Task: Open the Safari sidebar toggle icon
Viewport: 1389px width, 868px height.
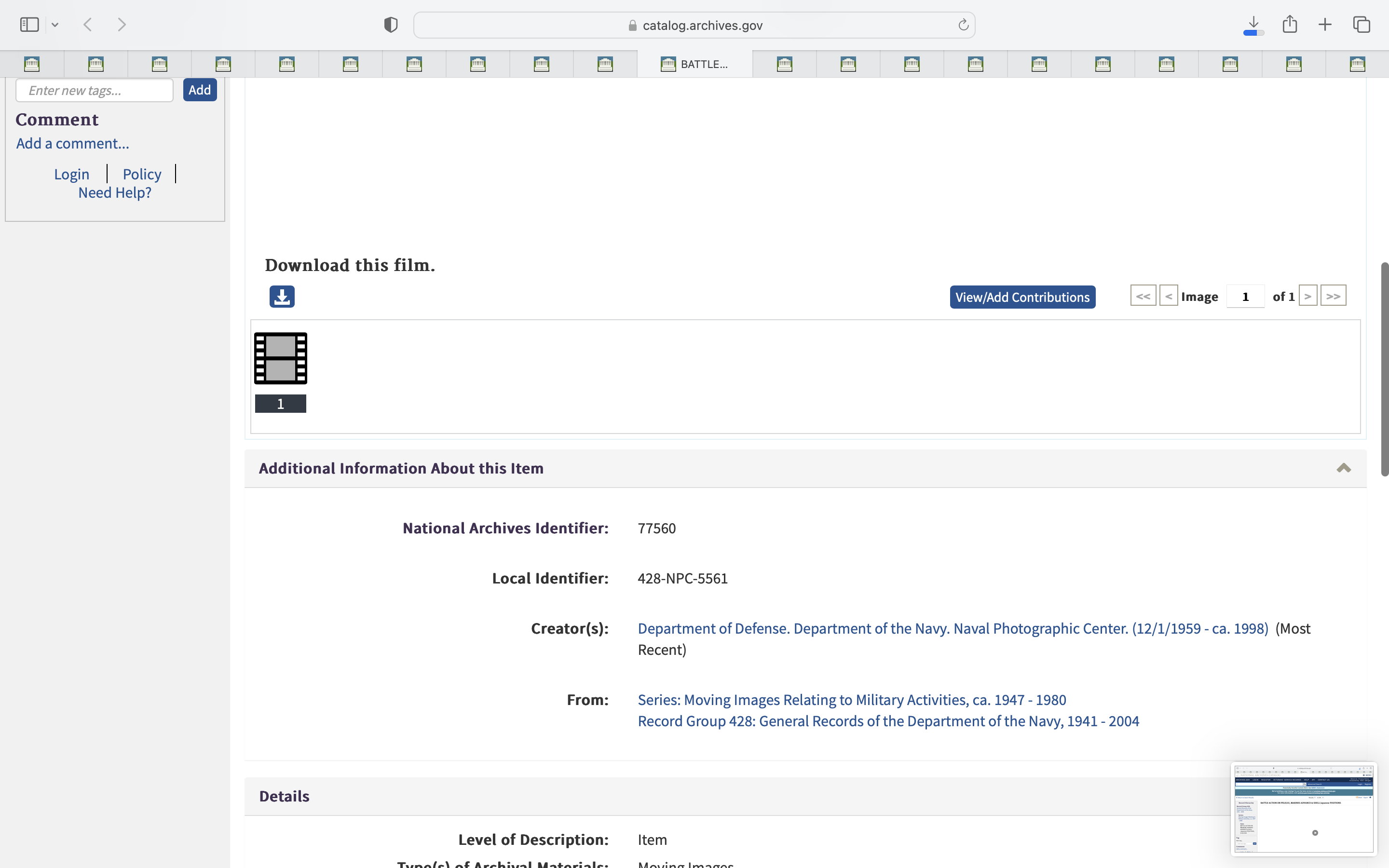Action: pyautogui.click(x=29, y=25)
